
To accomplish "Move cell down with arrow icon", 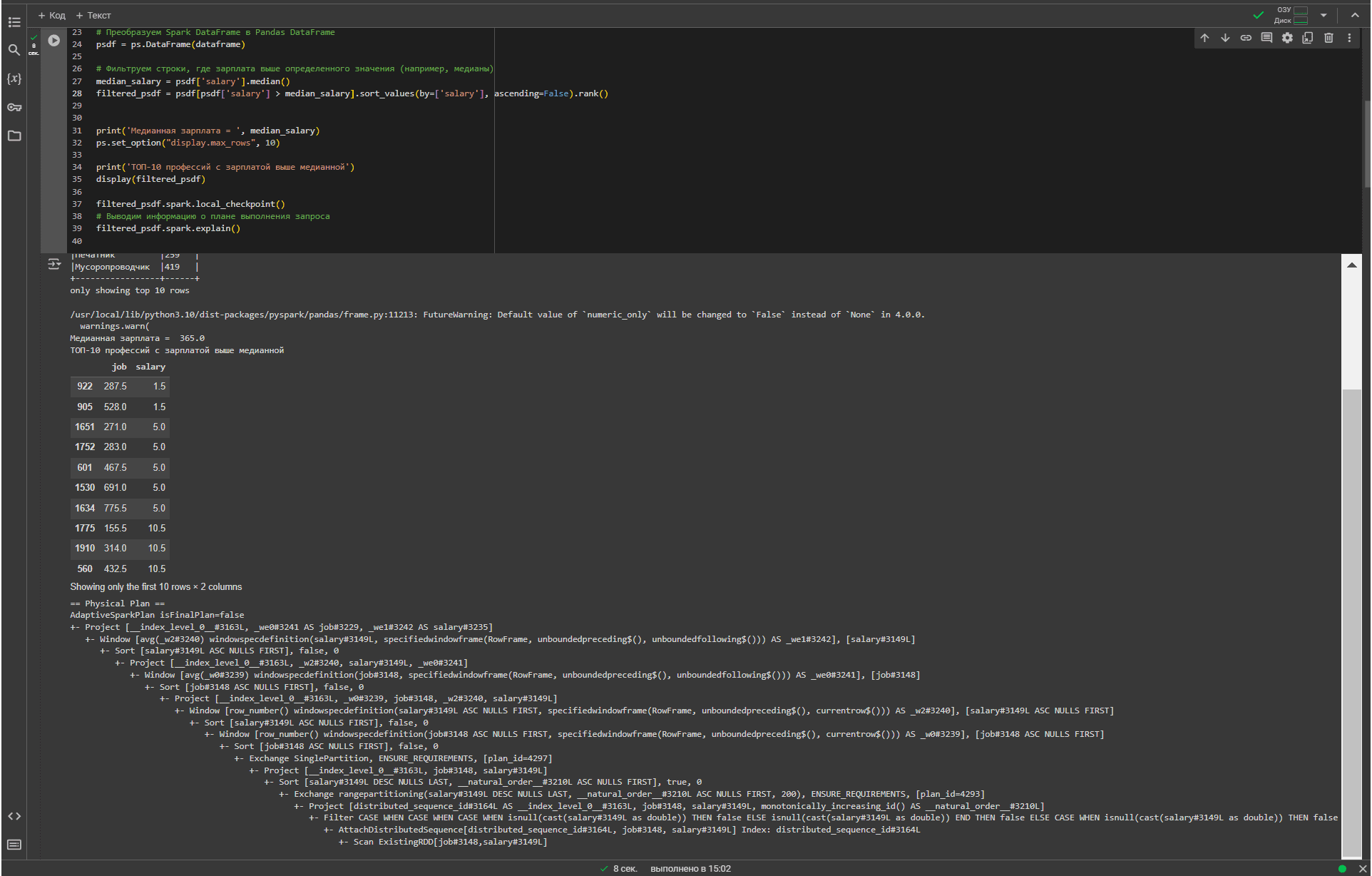I will pos(1225,38).
